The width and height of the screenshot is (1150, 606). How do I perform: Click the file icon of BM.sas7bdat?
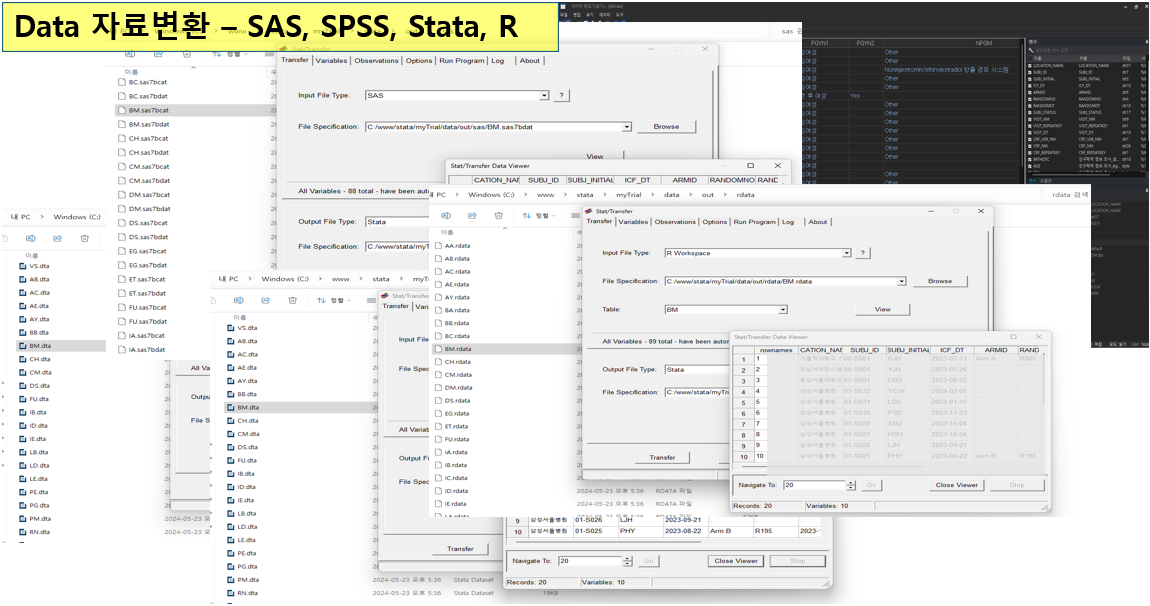click(122, 124)
